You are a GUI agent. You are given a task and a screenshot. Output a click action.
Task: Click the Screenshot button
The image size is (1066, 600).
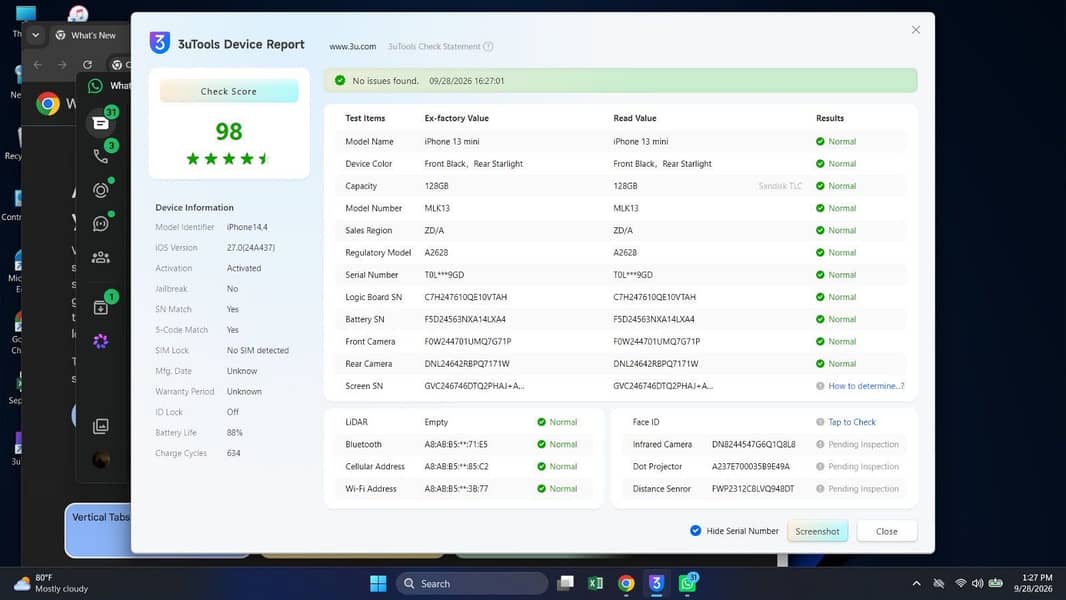[817, 531]
